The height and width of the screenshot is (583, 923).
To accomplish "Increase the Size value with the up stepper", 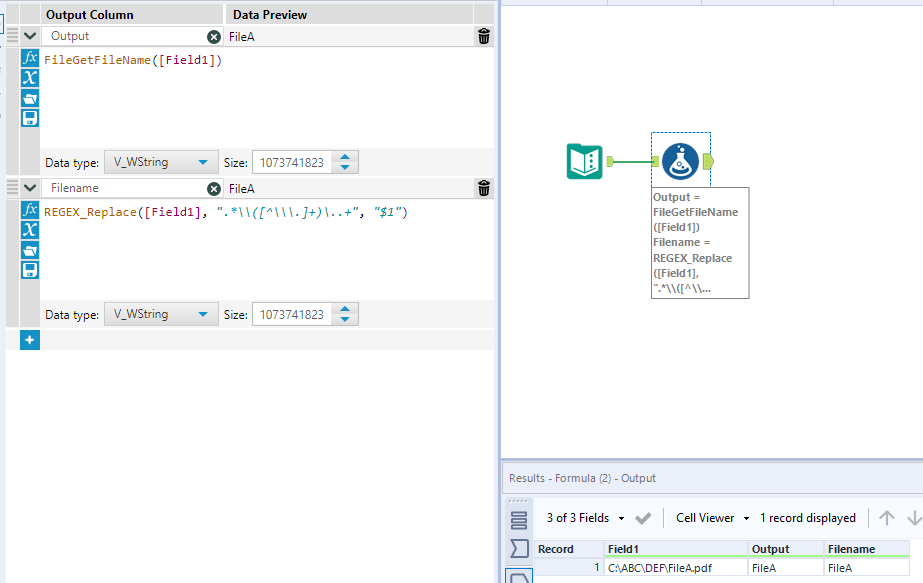I will (x=345, y=158).
